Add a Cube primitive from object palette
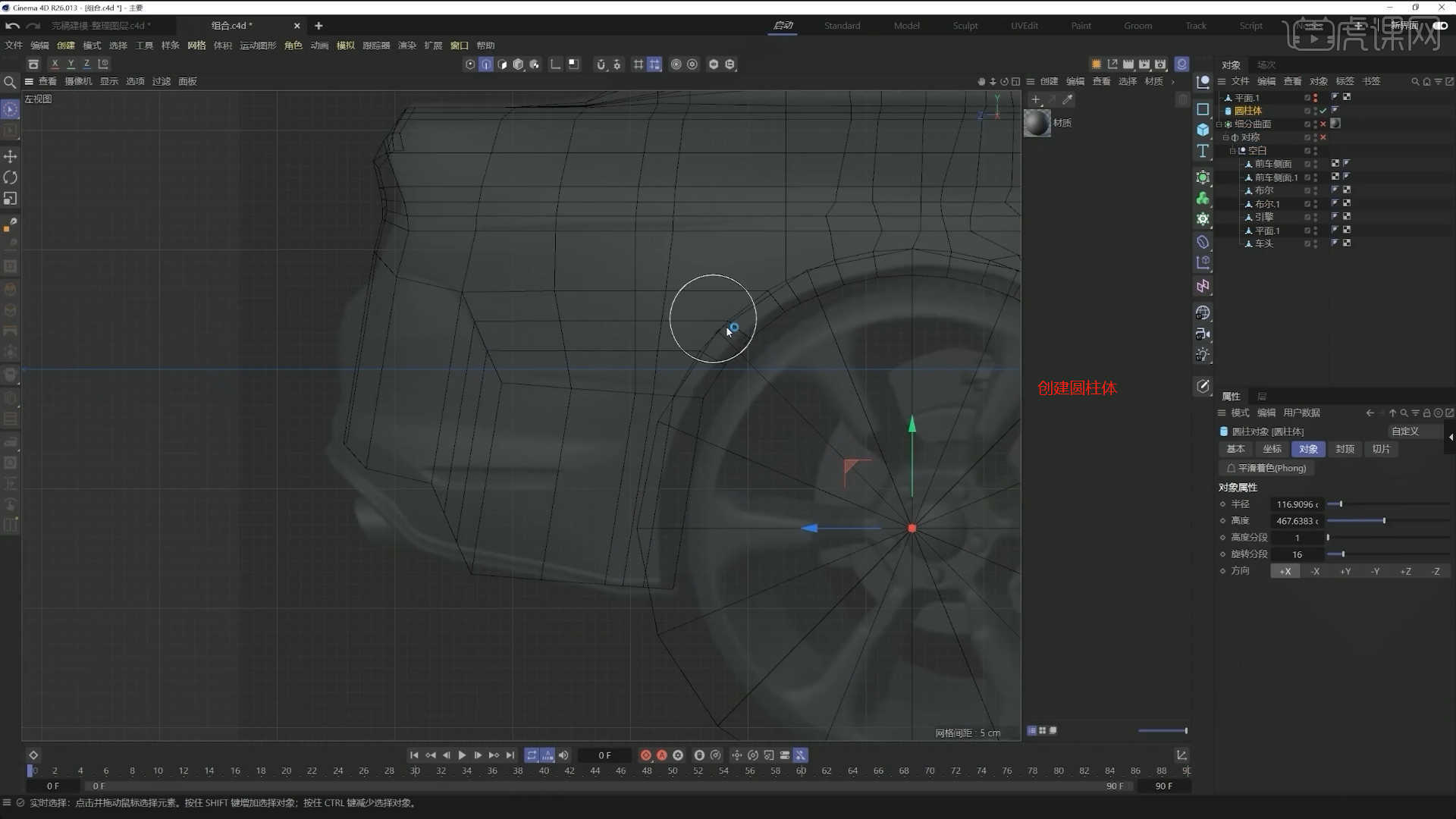This screenshot has height=819, width=1456. (1203, 130)
